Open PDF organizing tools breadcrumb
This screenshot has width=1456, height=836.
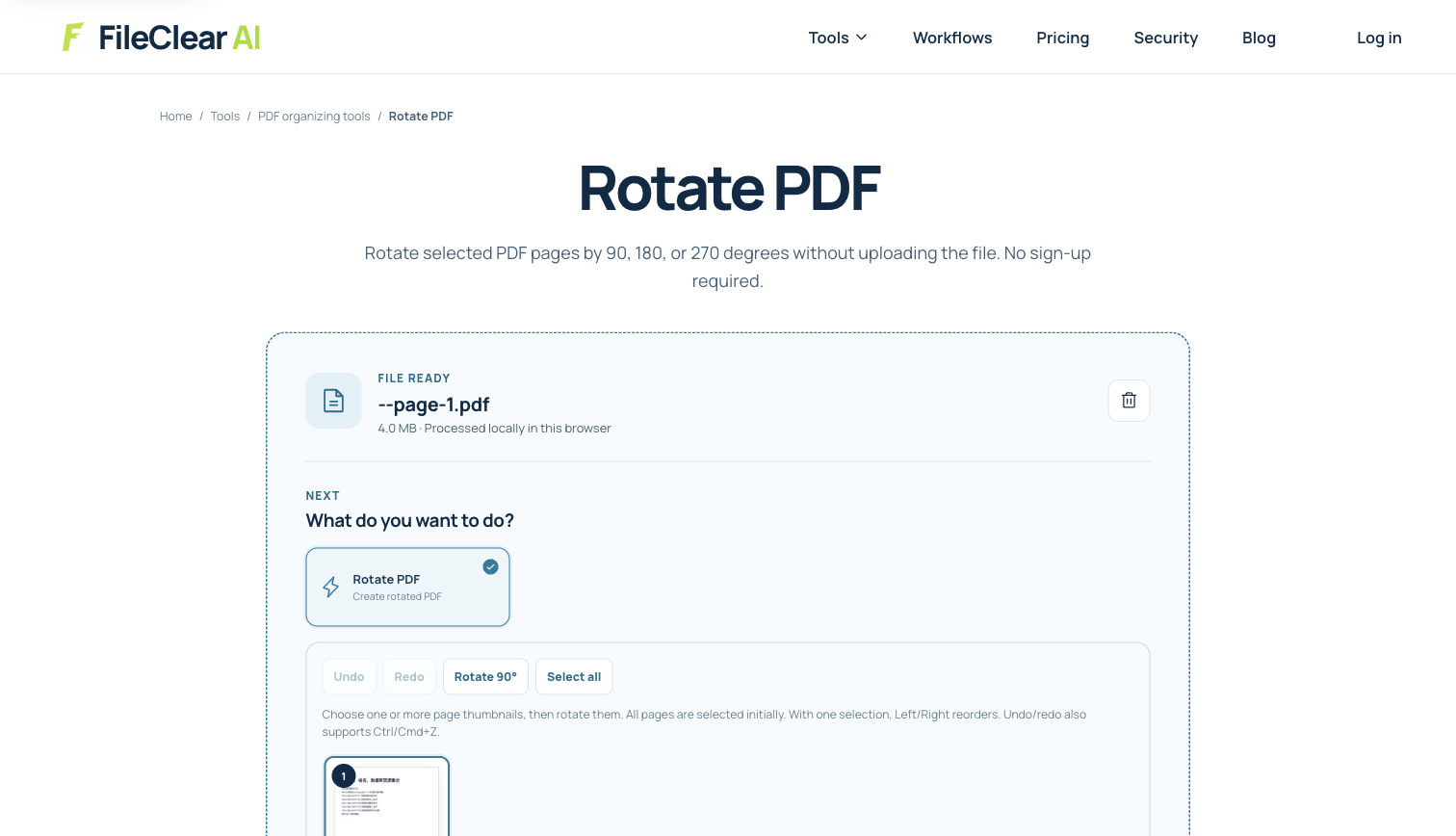click(x=314, y=117)
